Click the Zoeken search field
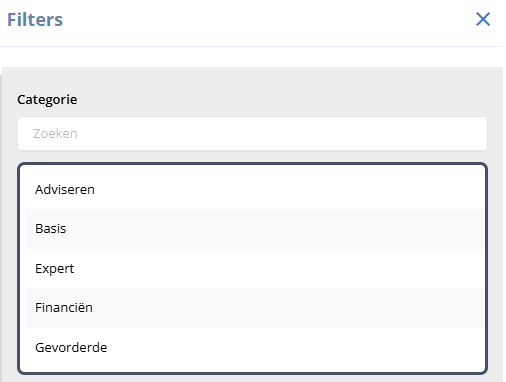This screenshot has height=382, width=506. click(252, 133)
